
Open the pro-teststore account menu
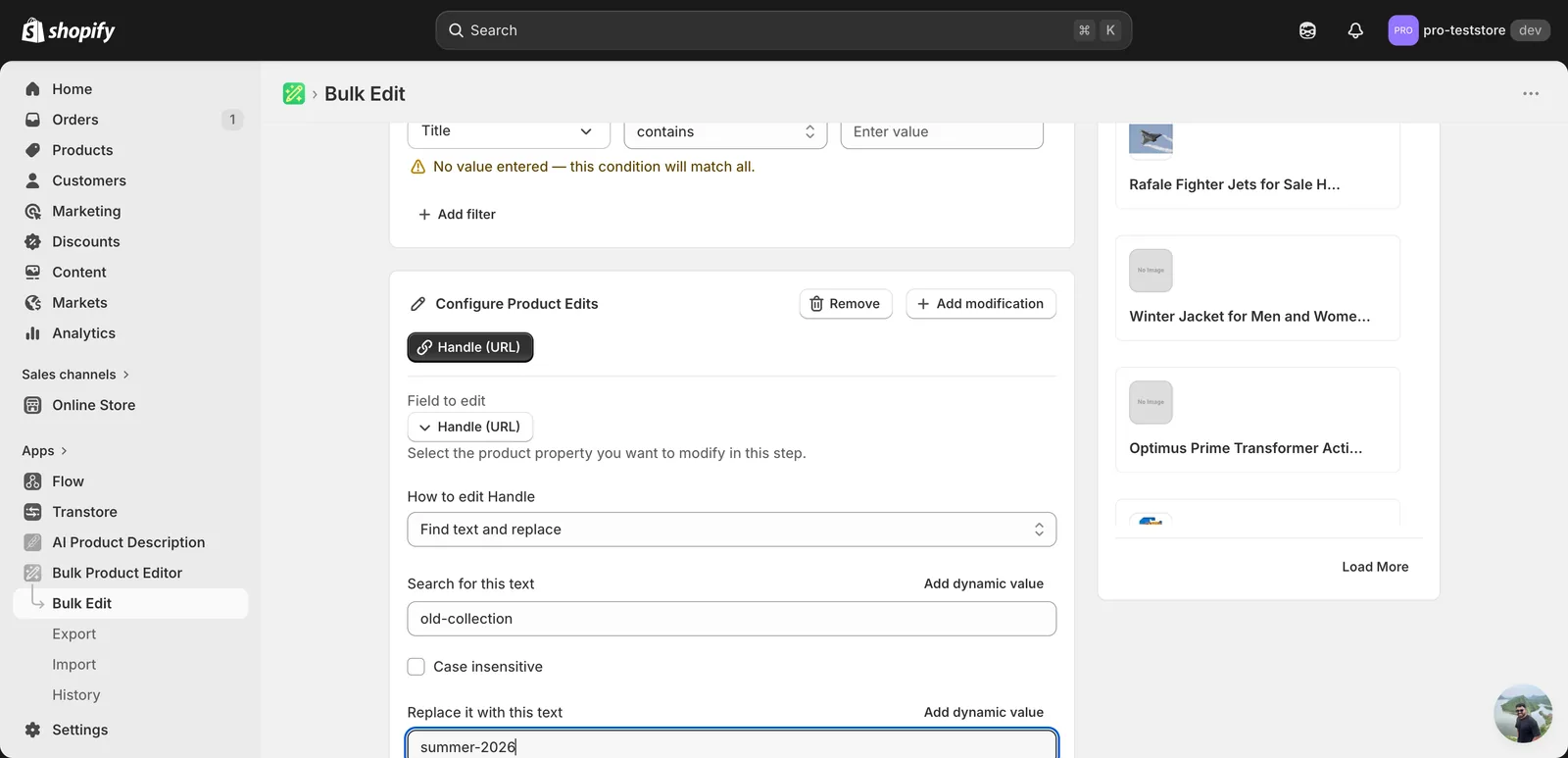point(1469,30)
